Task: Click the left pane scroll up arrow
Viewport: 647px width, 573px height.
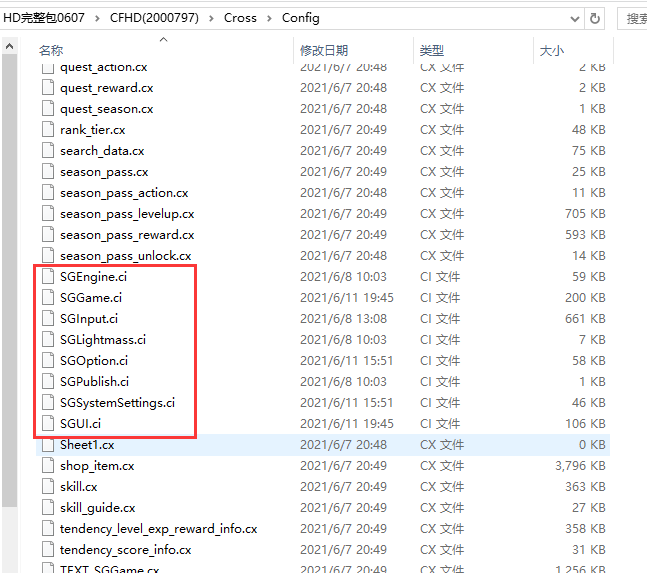Action: [10, 46]
